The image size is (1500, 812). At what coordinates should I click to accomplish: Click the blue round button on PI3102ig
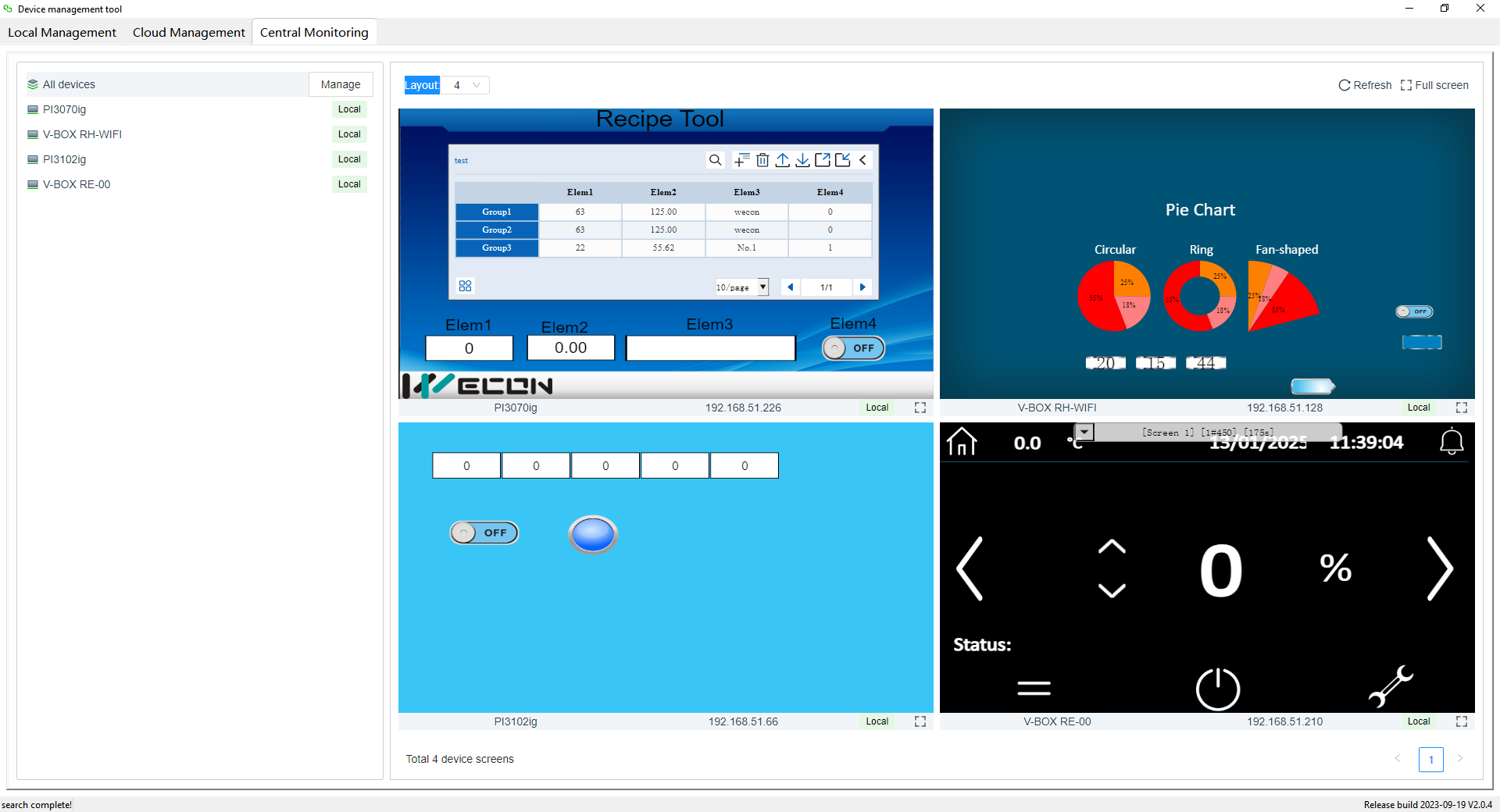(x=593, y=535)
